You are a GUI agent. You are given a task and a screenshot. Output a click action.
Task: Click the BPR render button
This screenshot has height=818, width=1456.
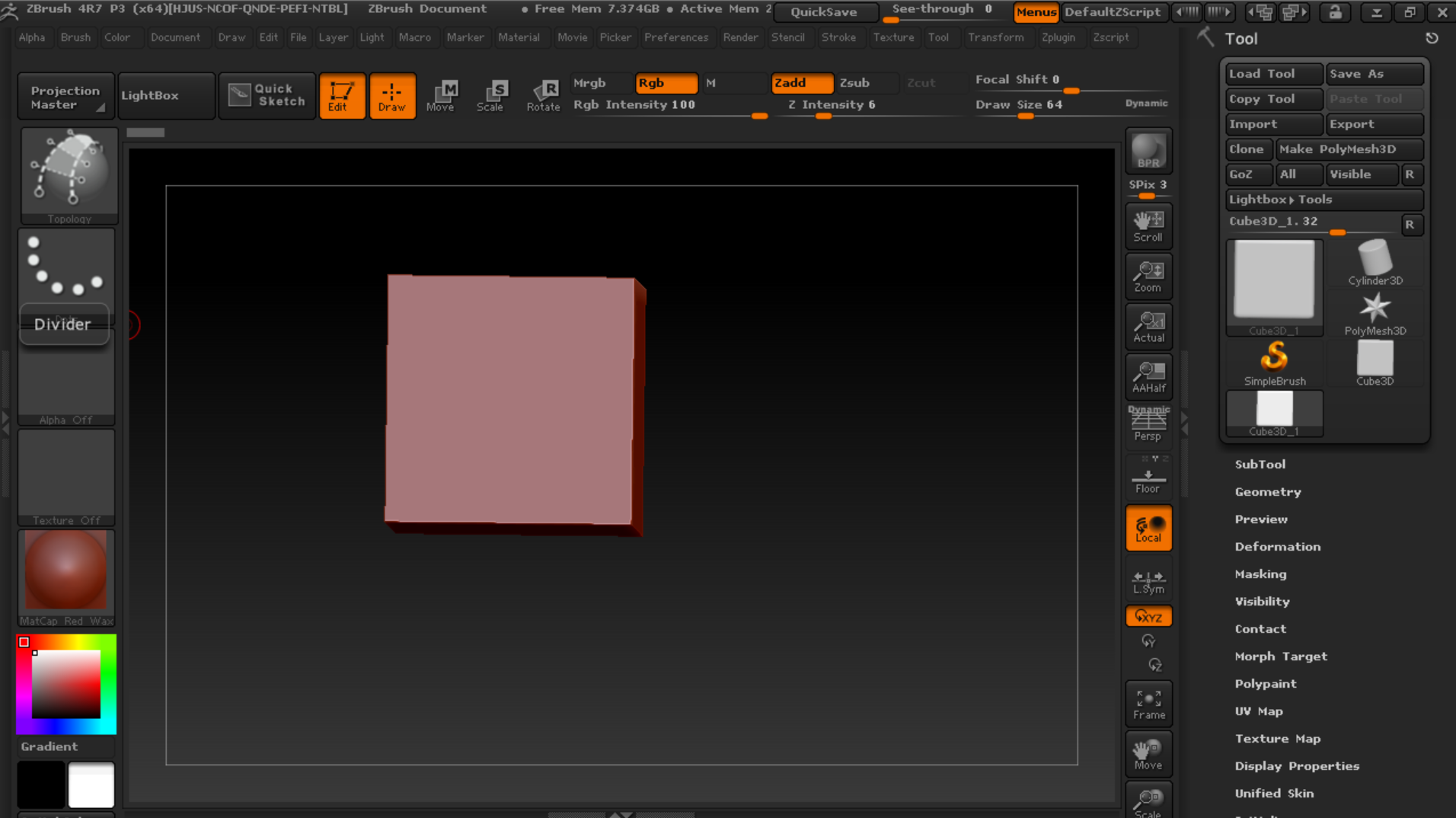[1148, 151]
